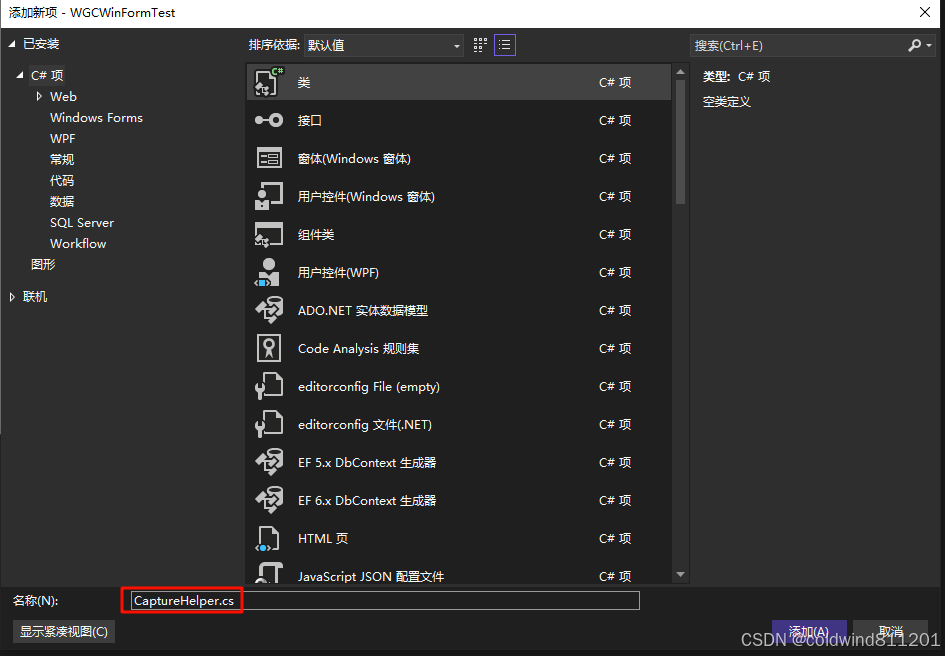945x656 pixels.
Task: Select the 数据 category
Action: (x=62, y=201)
